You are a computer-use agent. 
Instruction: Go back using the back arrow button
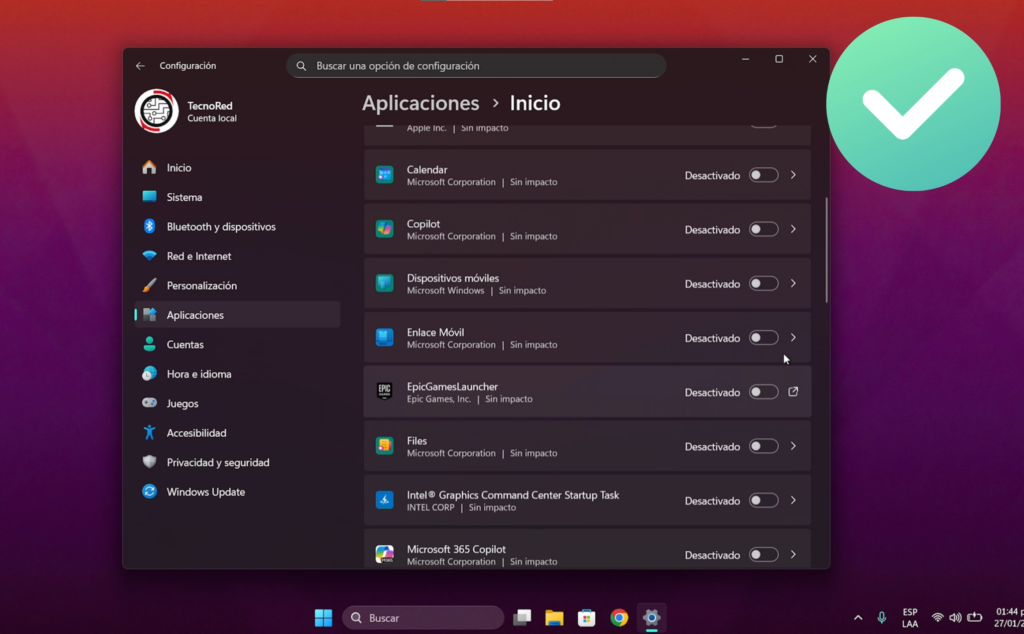tap(140, 66)
